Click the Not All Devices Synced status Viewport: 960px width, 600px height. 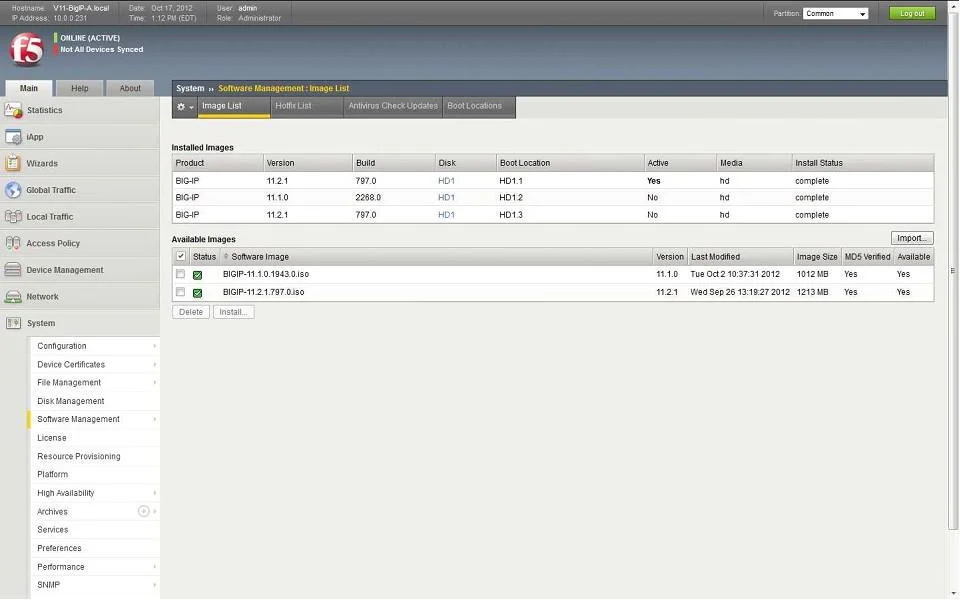[101, 50]
